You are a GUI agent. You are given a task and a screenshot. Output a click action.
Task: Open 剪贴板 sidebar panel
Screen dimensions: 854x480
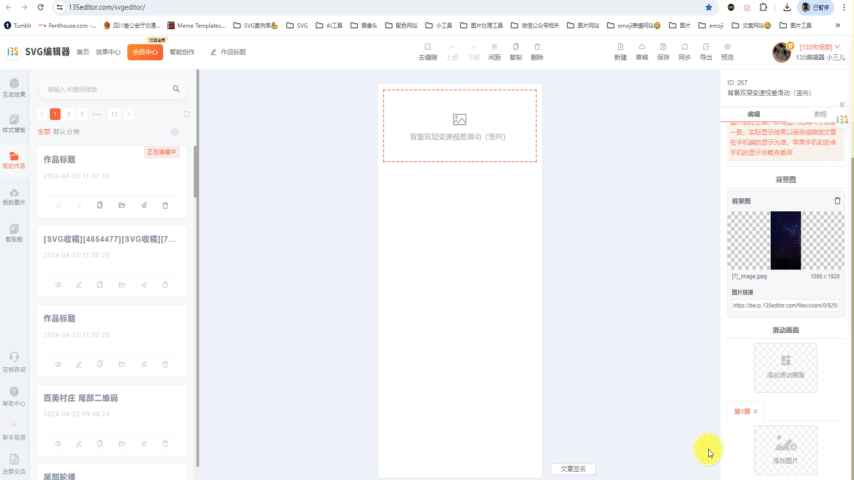point(14,233)
